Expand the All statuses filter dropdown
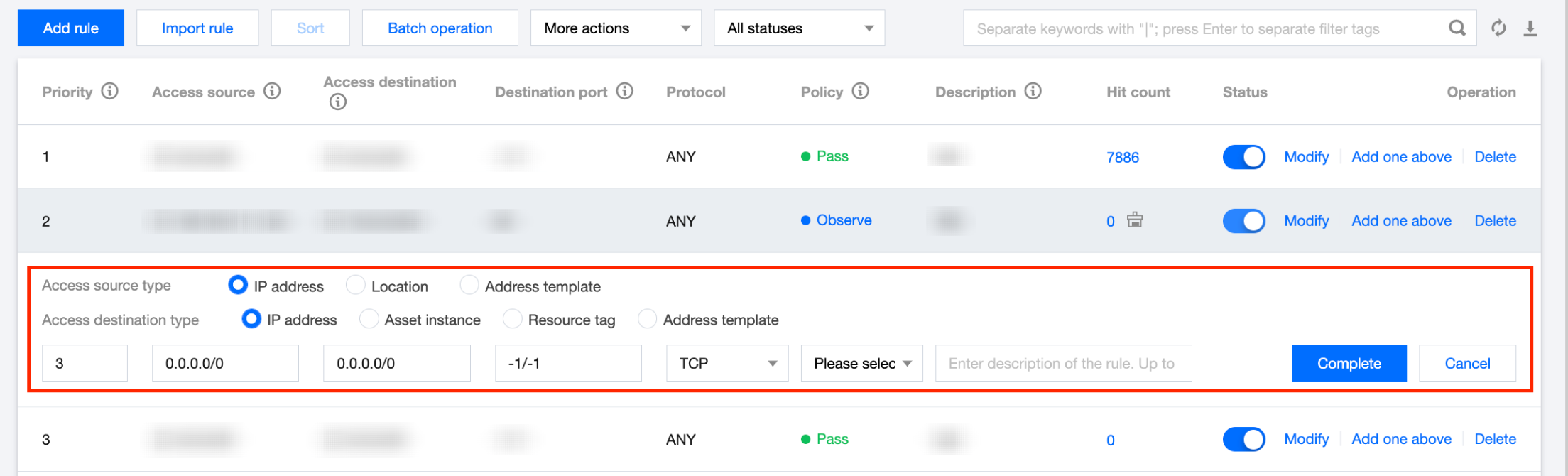Image resolution: width=1568 pixels, height=476 pixels. (x=799, y=28)
